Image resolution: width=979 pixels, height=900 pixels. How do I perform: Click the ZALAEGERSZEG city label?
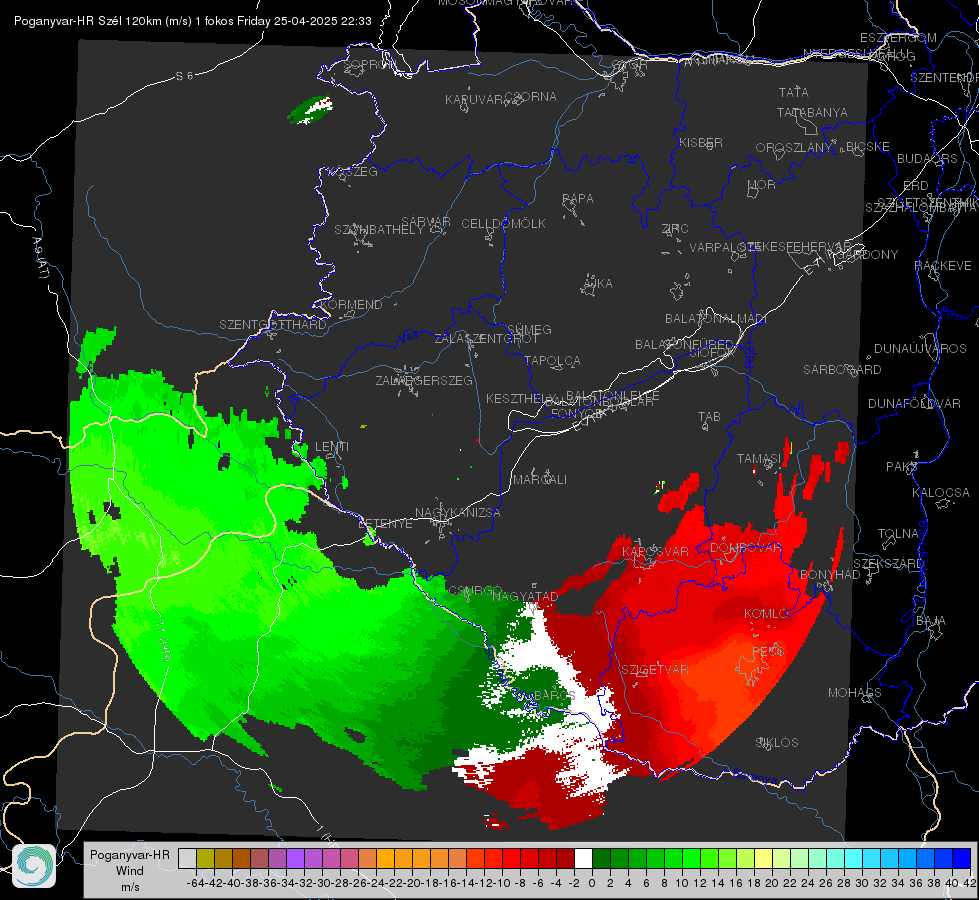[423, 380]
